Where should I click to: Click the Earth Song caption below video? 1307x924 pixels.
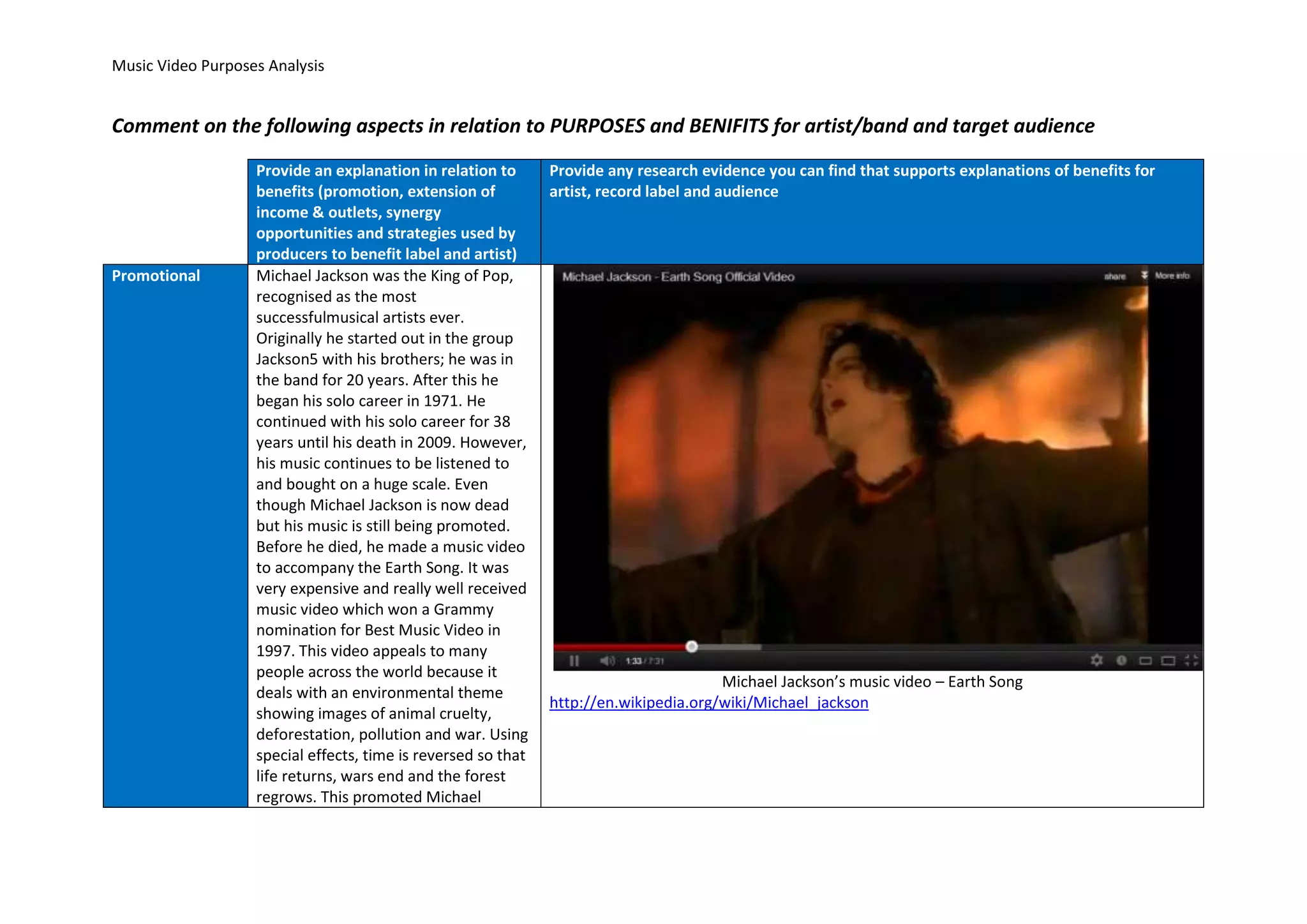click(x=872, y=682)
